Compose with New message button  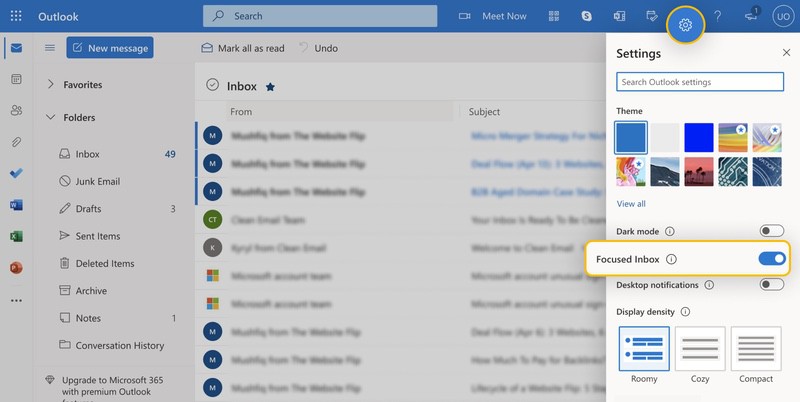[110, 47]
